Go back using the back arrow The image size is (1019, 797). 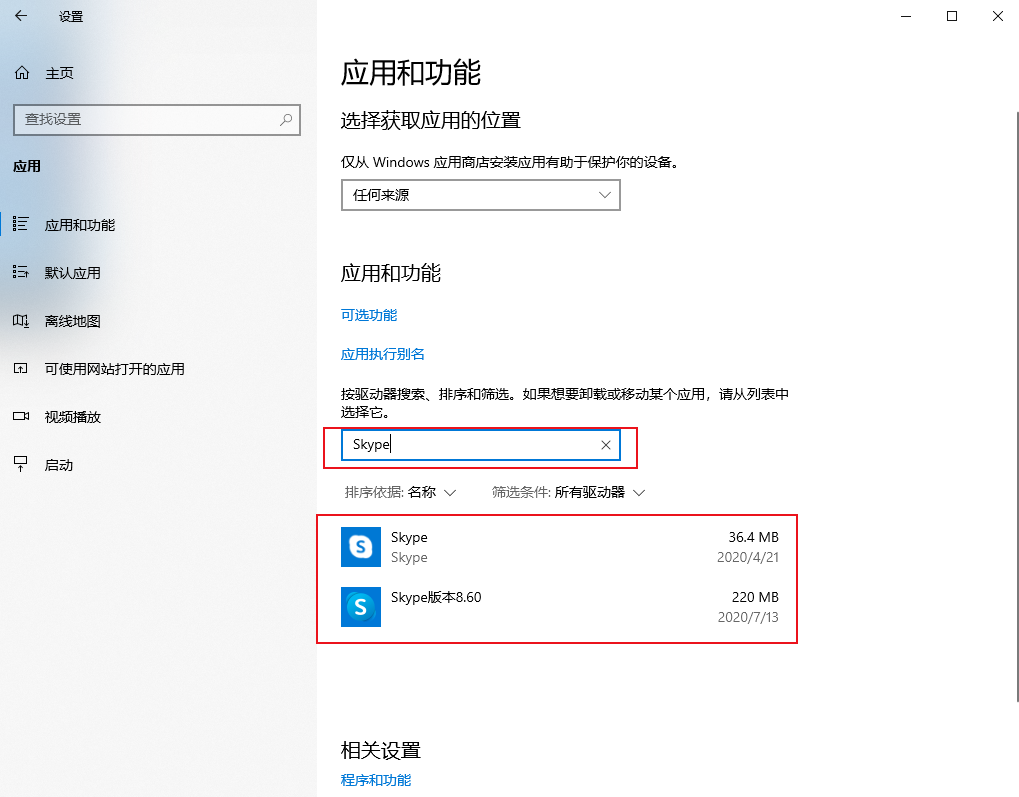[21, 16]
